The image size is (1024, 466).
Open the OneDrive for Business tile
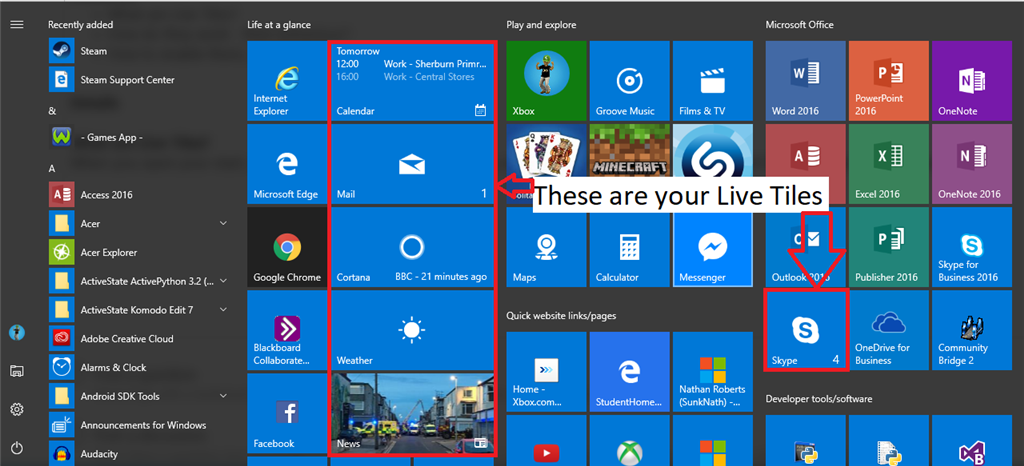888,330
